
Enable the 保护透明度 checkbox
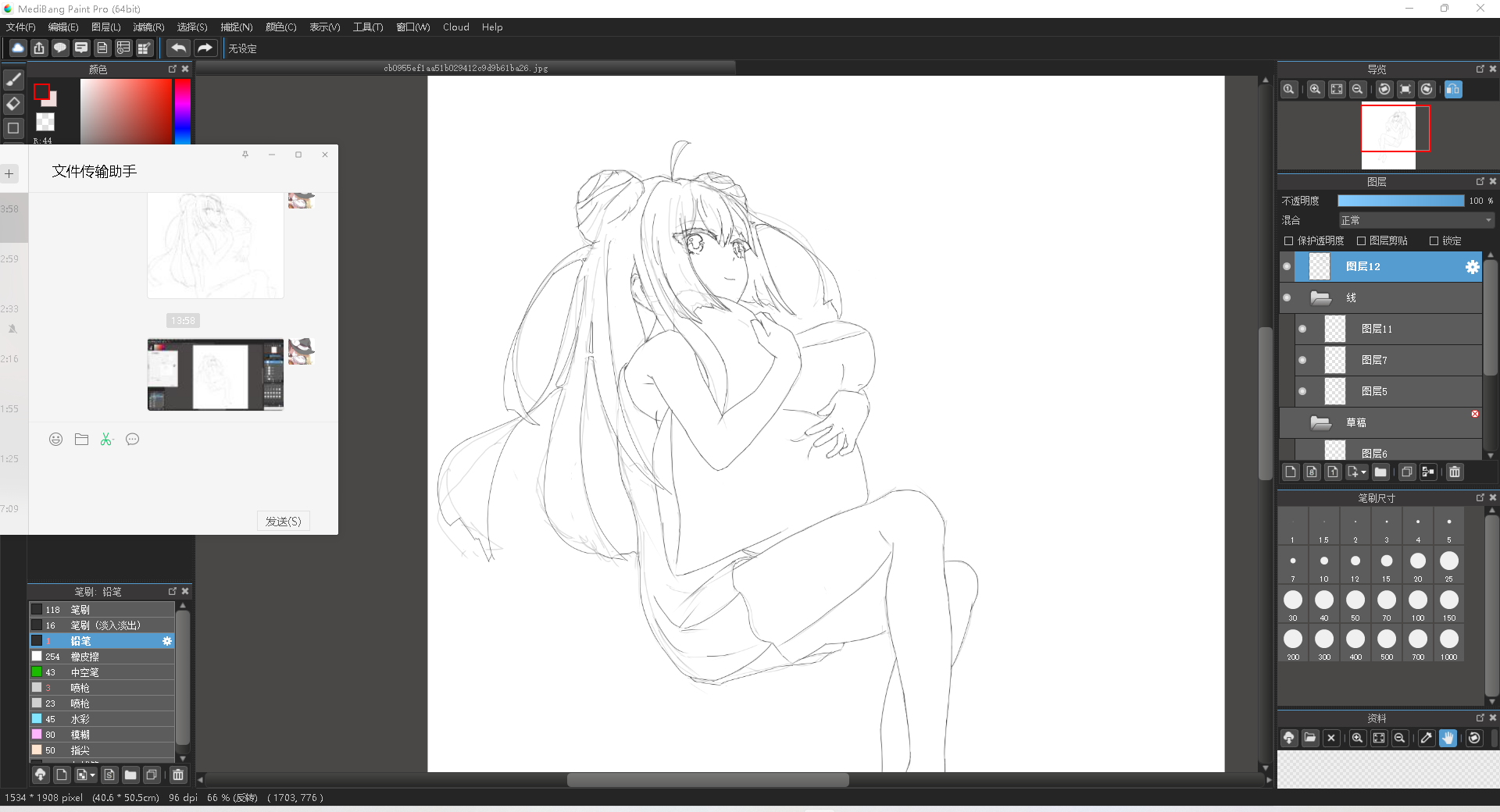(x=1289, y=241)
